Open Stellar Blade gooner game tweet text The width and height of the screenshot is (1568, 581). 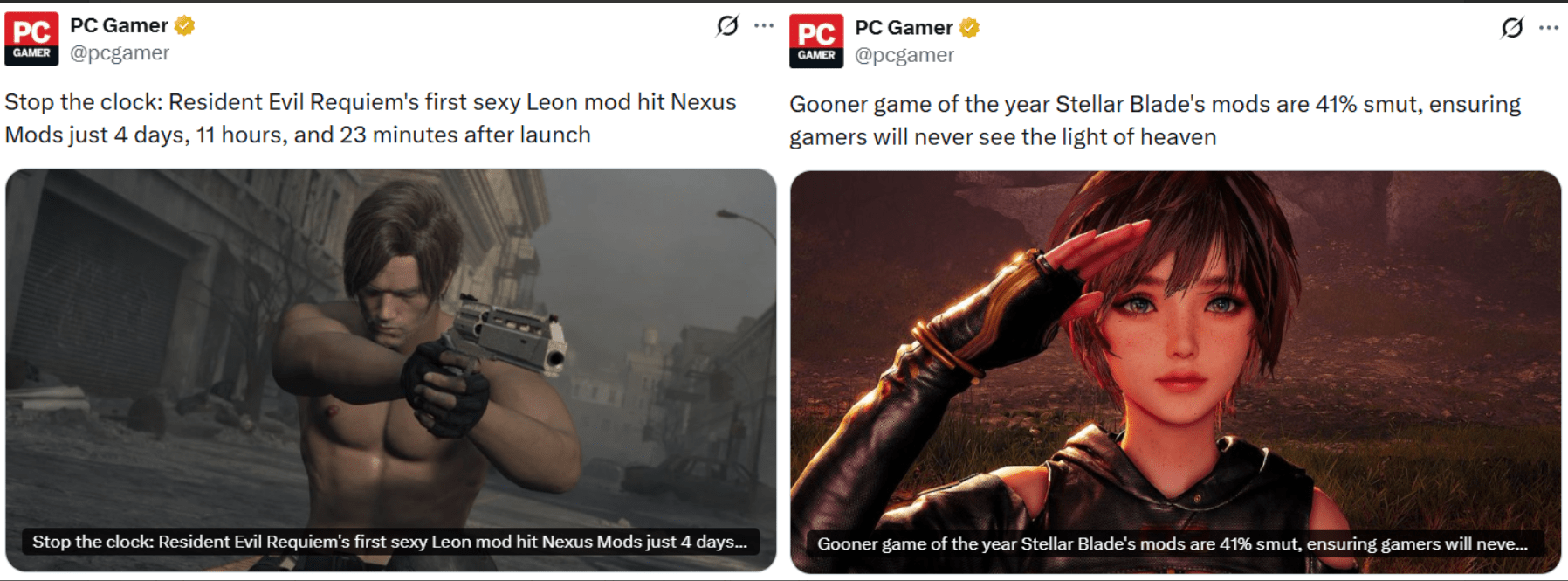click(1155, 121)
